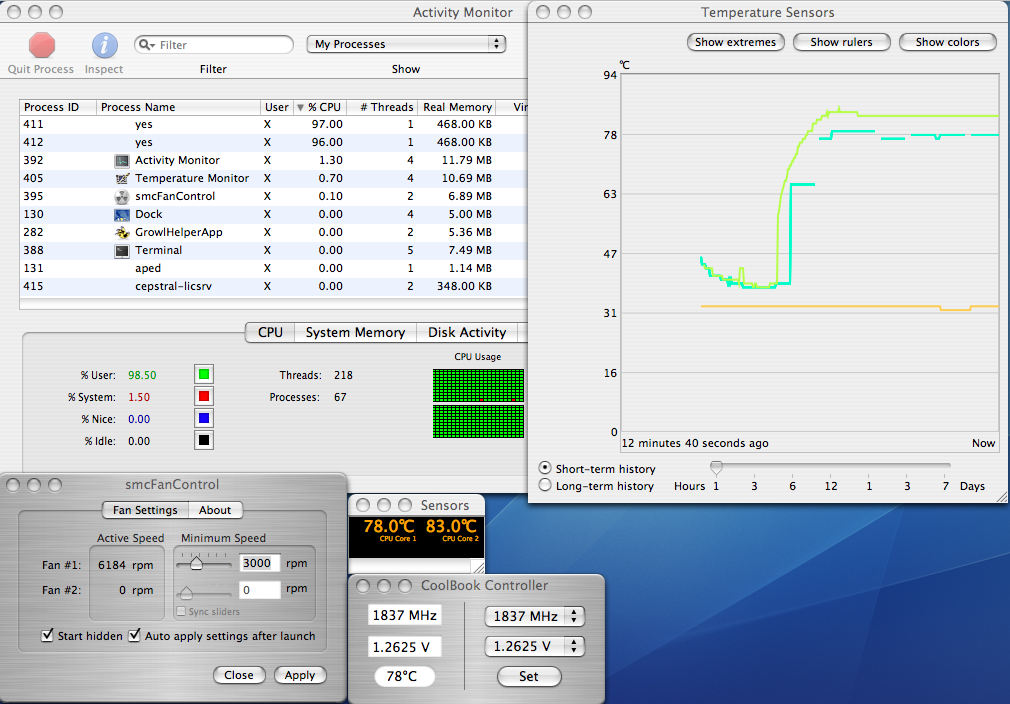Click the Close button in smcFanControl

click(239, 675)
